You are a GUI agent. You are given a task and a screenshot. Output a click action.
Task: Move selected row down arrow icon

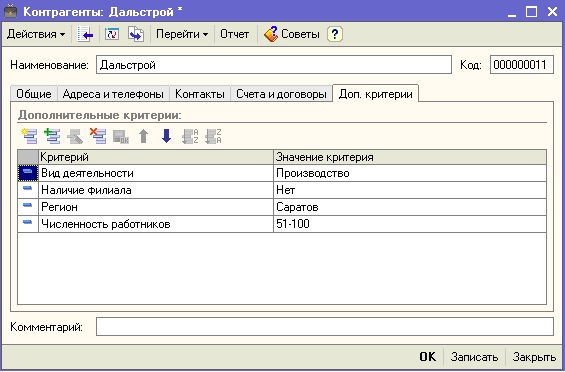166,136
